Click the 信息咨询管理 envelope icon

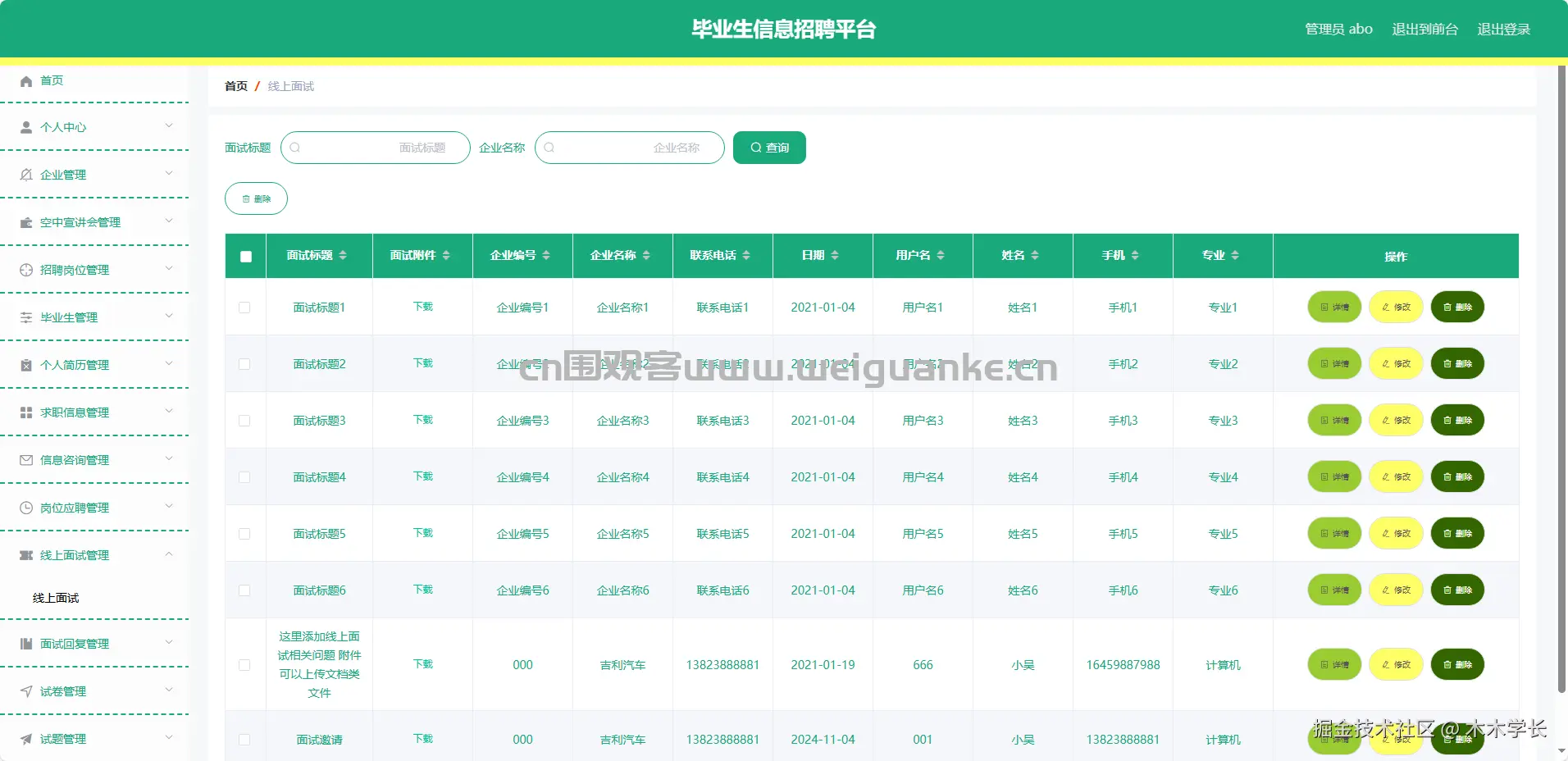(x=26, y=460)
